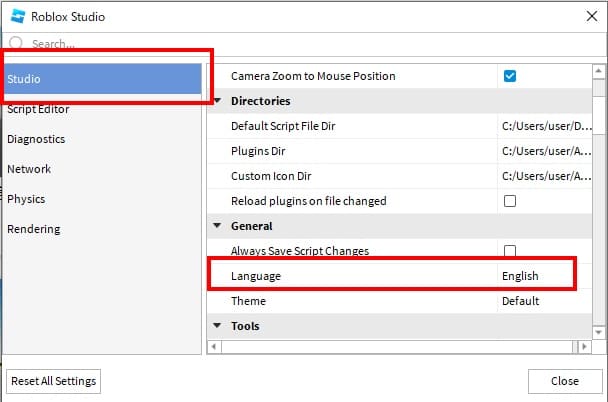Click the vertical scrollbar down arrow

pos(598,332)
